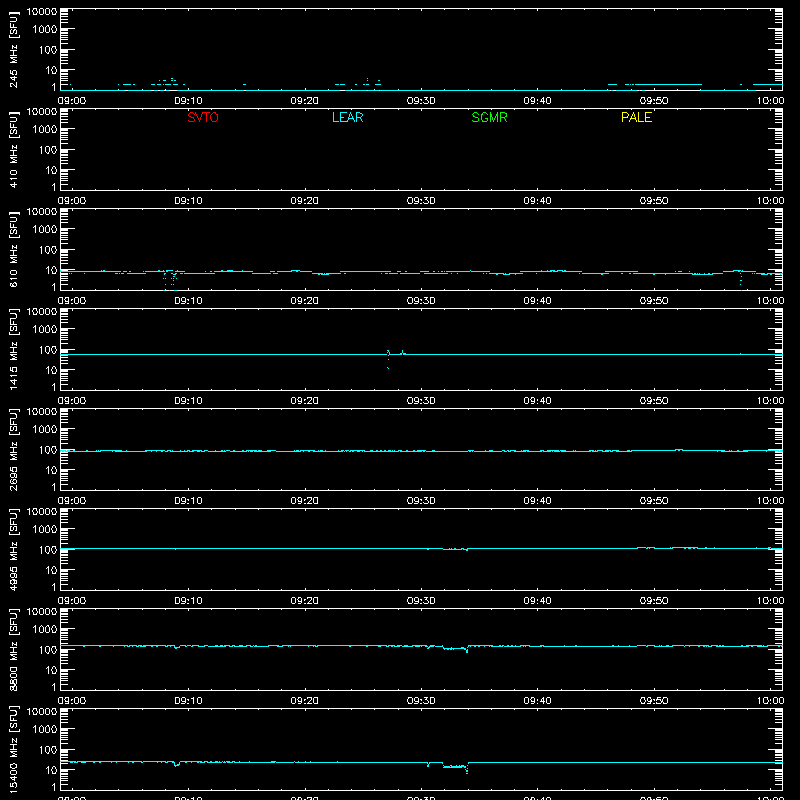Select the 410 MHz [SFU] axis label
The image size is (800, 800).
click(x=13, y=149)
